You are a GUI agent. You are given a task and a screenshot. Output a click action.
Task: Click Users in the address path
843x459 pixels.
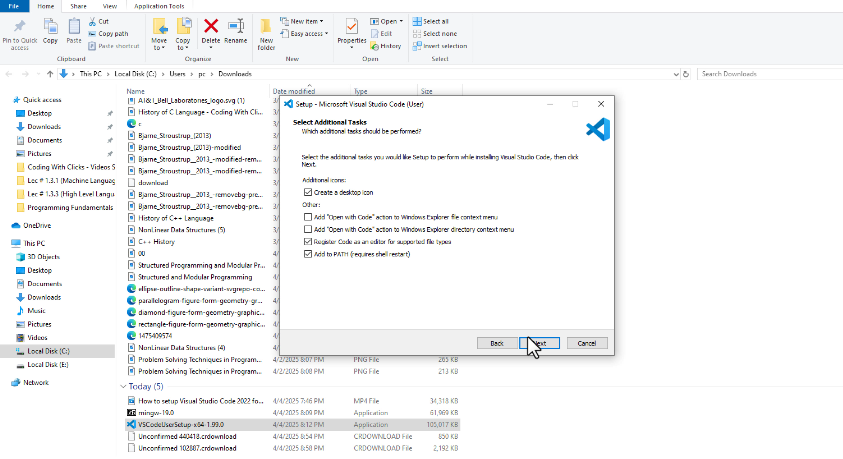(177, 74)
